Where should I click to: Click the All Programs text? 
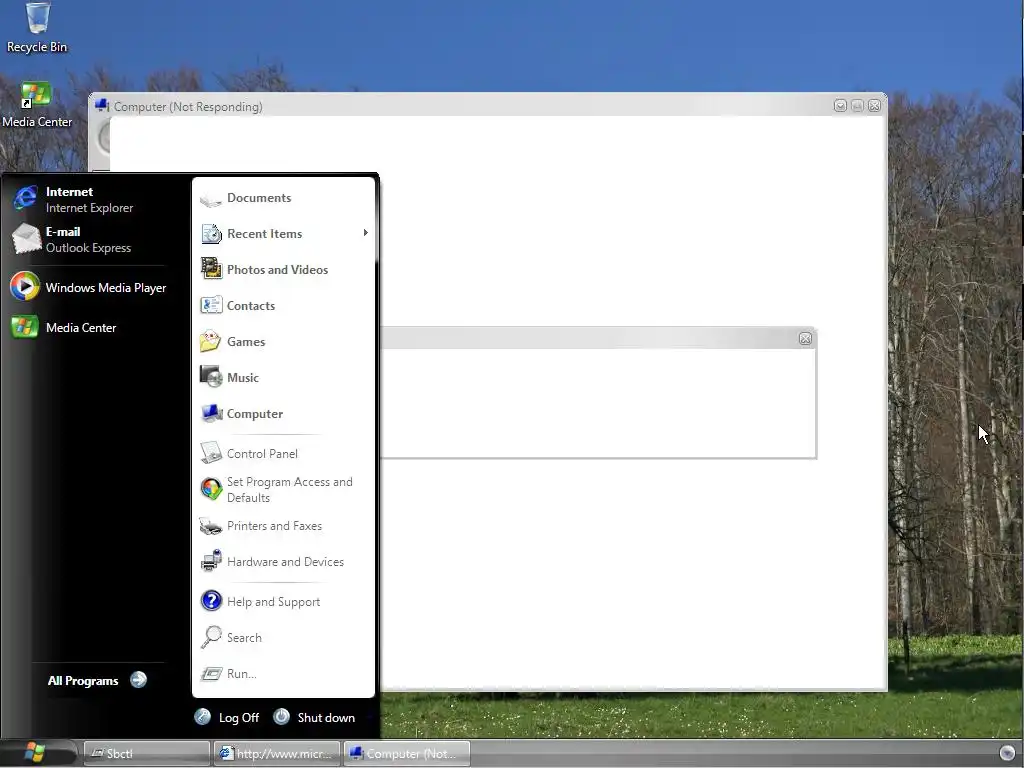coord(83,680)
